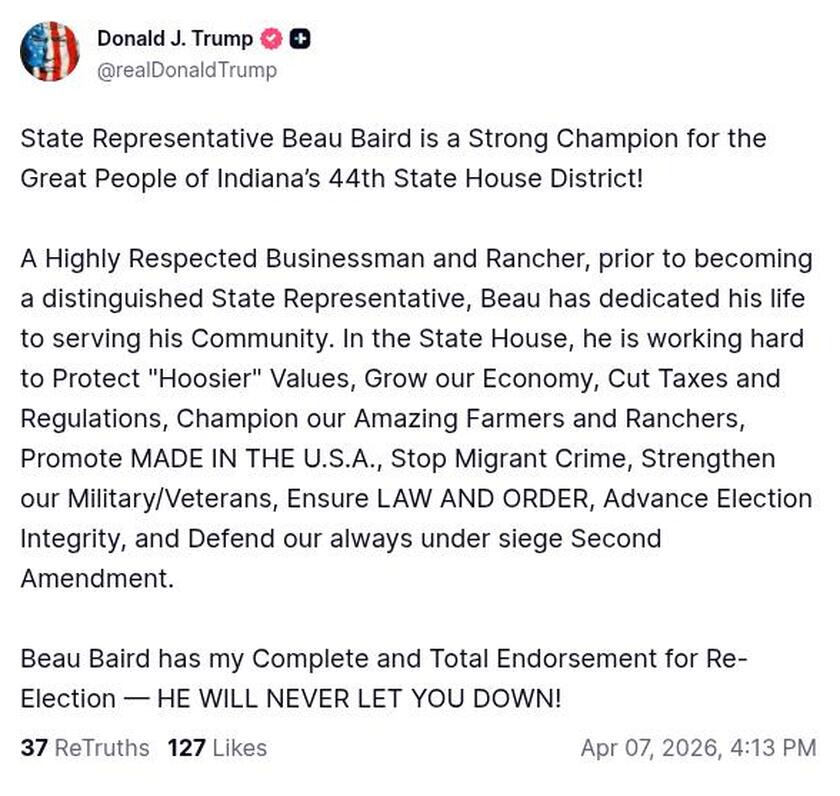Open the Apr 07, 2026 timestamp

point(697,748)
